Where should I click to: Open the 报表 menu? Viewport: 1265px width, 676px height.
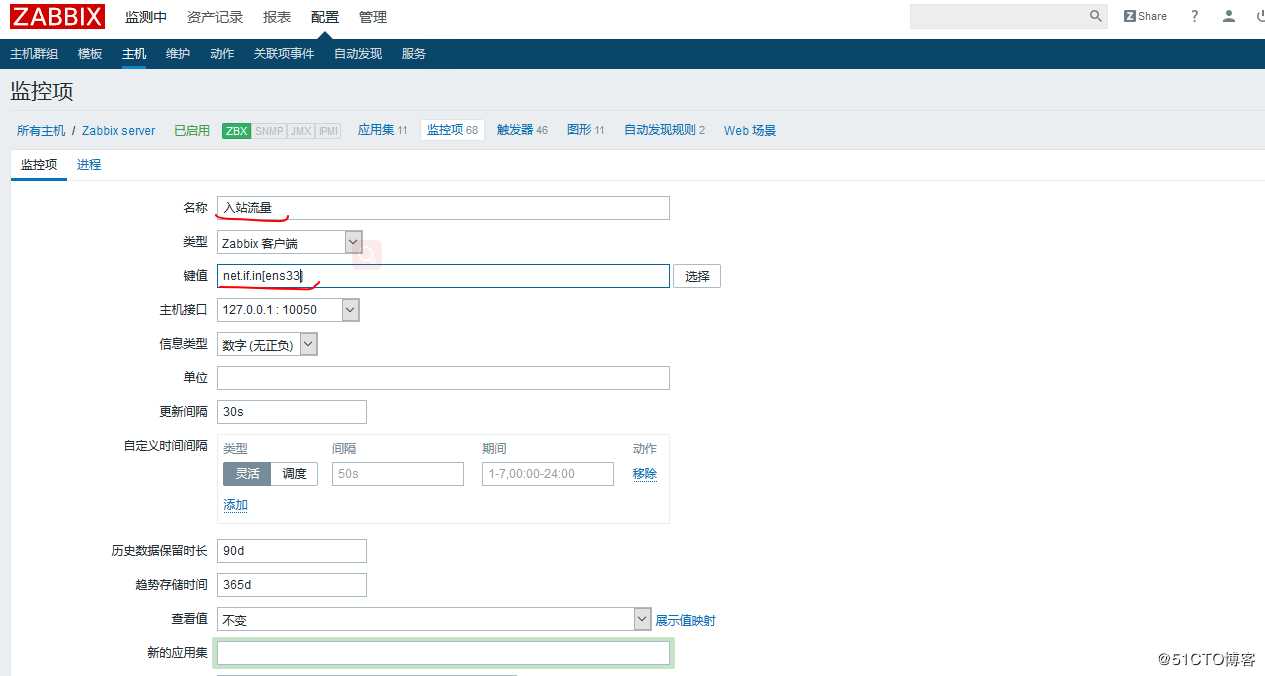pos(277,17)
